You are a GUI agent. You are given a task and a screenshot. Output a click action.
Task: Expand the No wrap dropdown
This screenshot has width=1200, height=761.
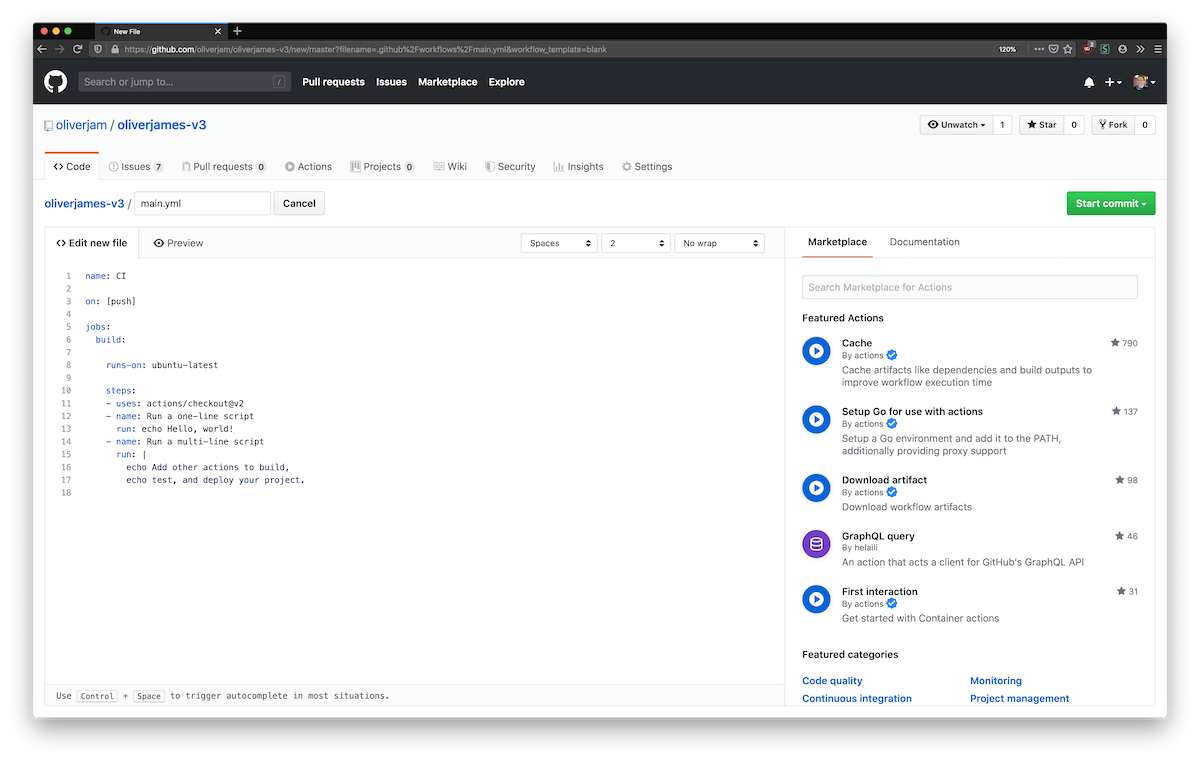tap(719, 243)
